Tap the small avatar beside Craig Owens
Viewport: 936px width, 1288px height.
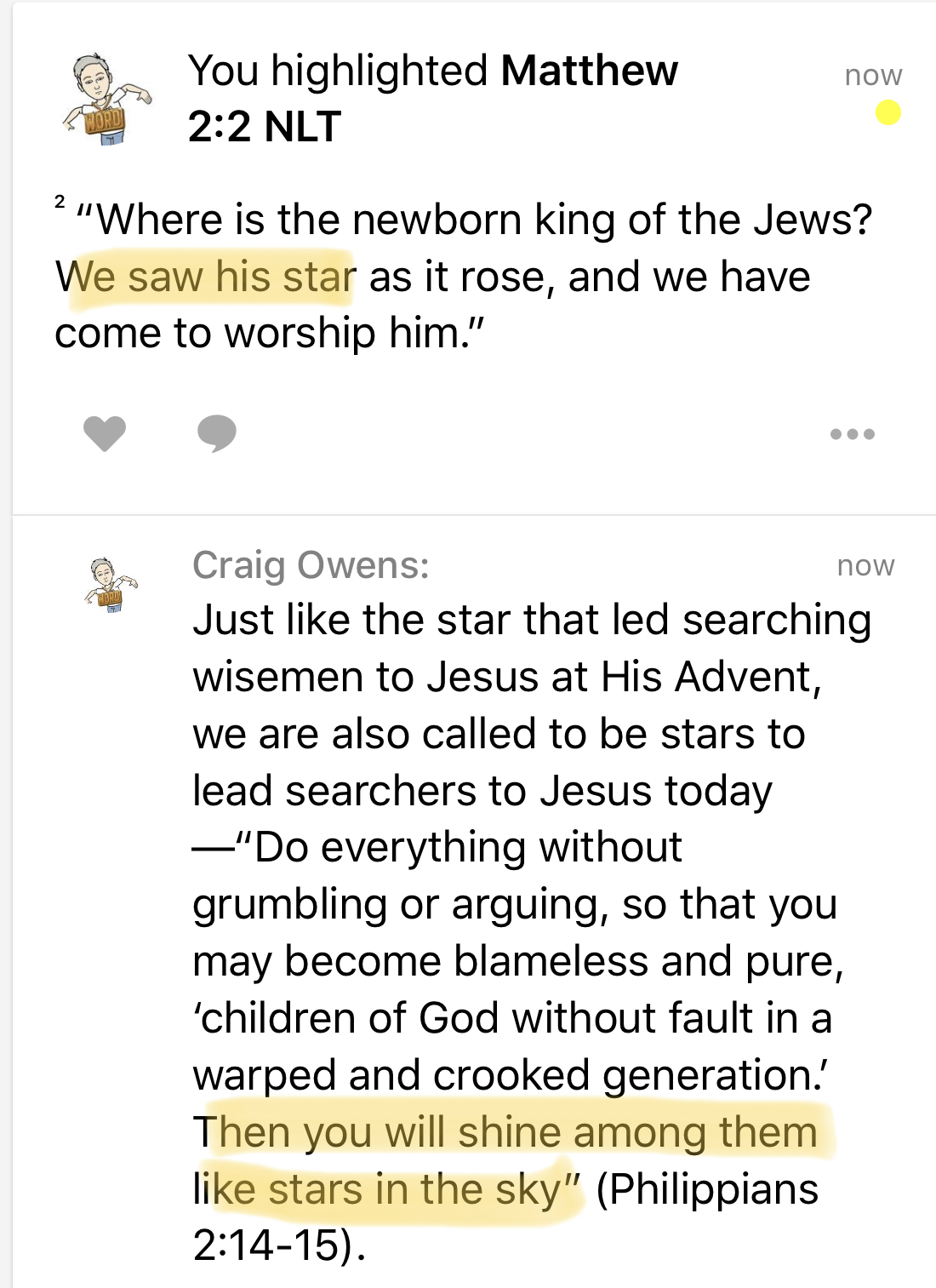click(x=111, y=585)
